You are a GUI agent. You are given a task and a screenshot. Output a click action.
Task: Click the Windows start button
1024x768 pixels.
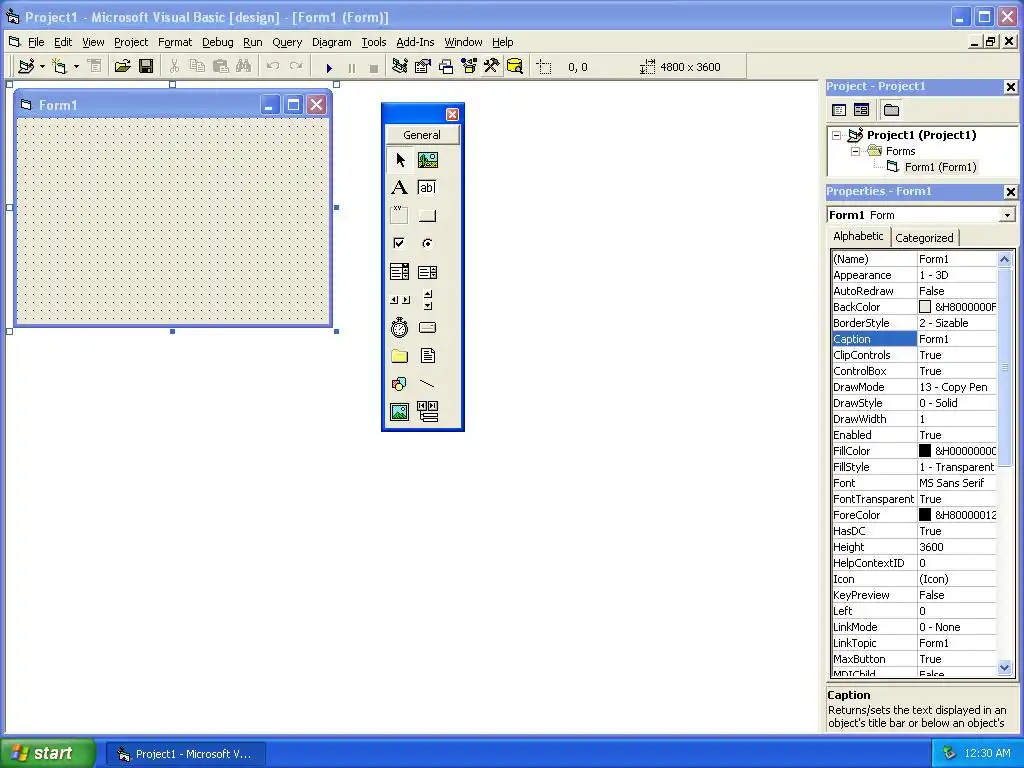coord(47,753)
